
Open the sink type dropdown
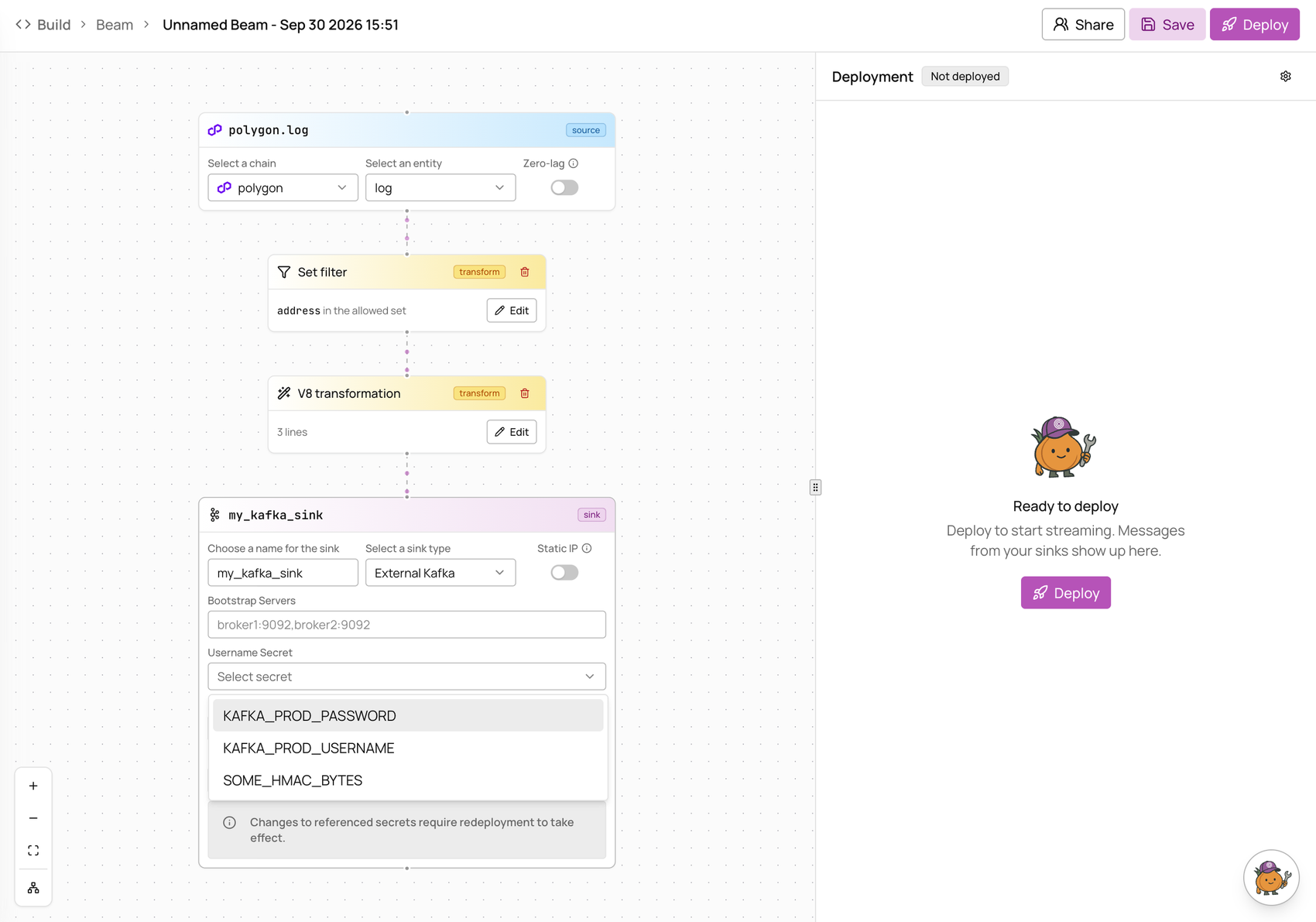440,573
